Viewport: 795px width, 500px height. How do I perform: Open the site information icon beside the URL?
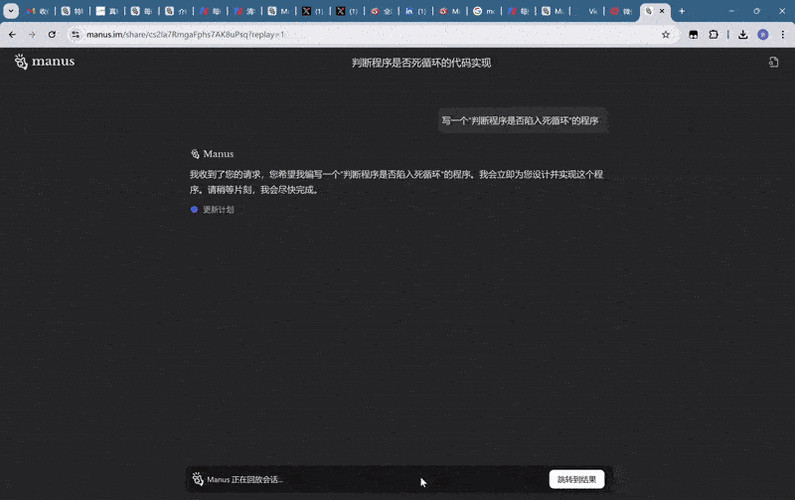pyautogui.click(x=75, y=34)
